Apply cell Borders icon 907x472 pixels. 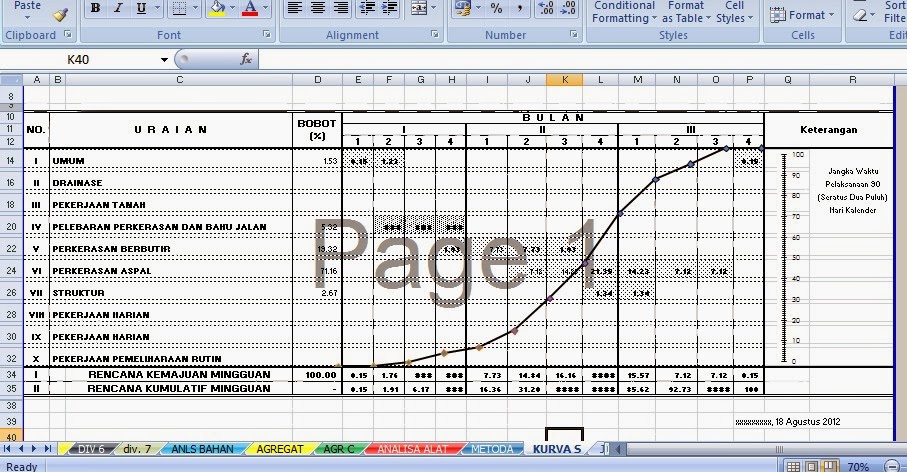(x=179, y=8)
